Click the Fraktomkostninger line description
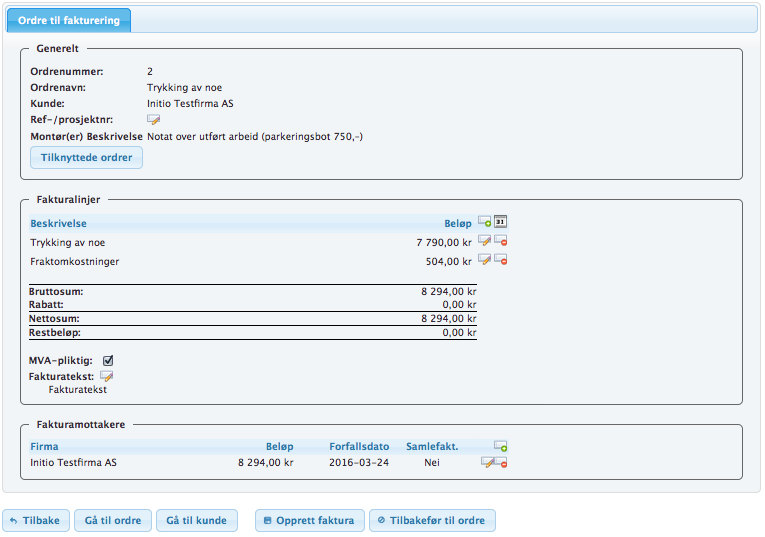765x537 pixels. (x=75, y=261)
